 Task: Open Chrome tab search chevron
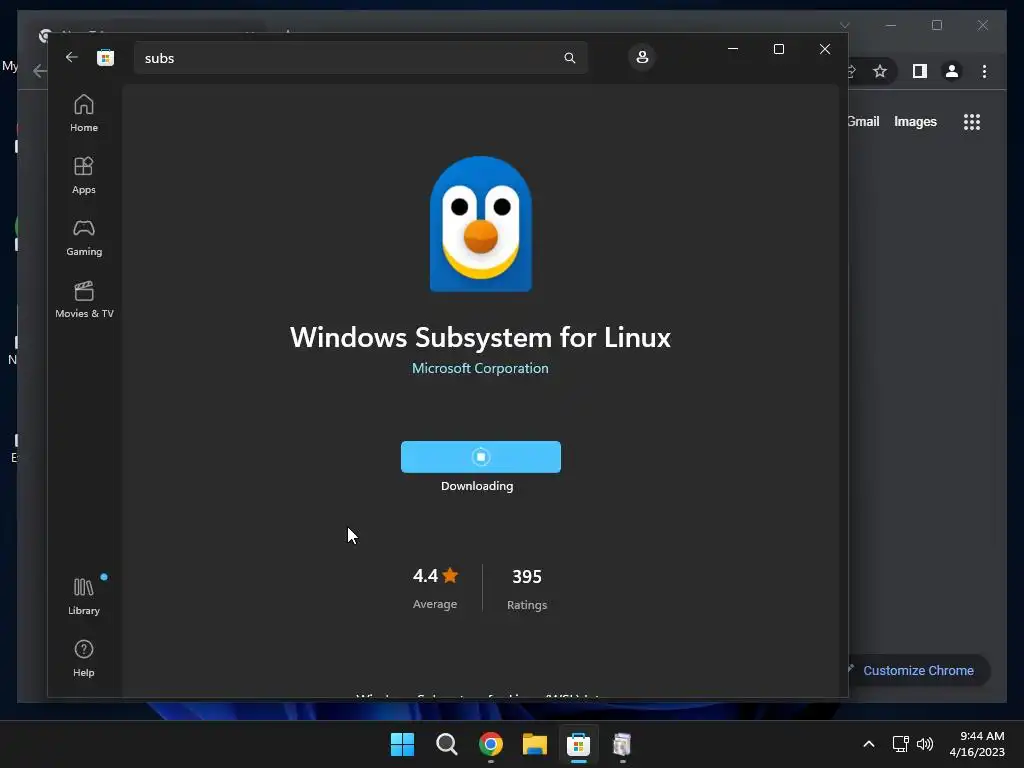[x=844, y=25]
